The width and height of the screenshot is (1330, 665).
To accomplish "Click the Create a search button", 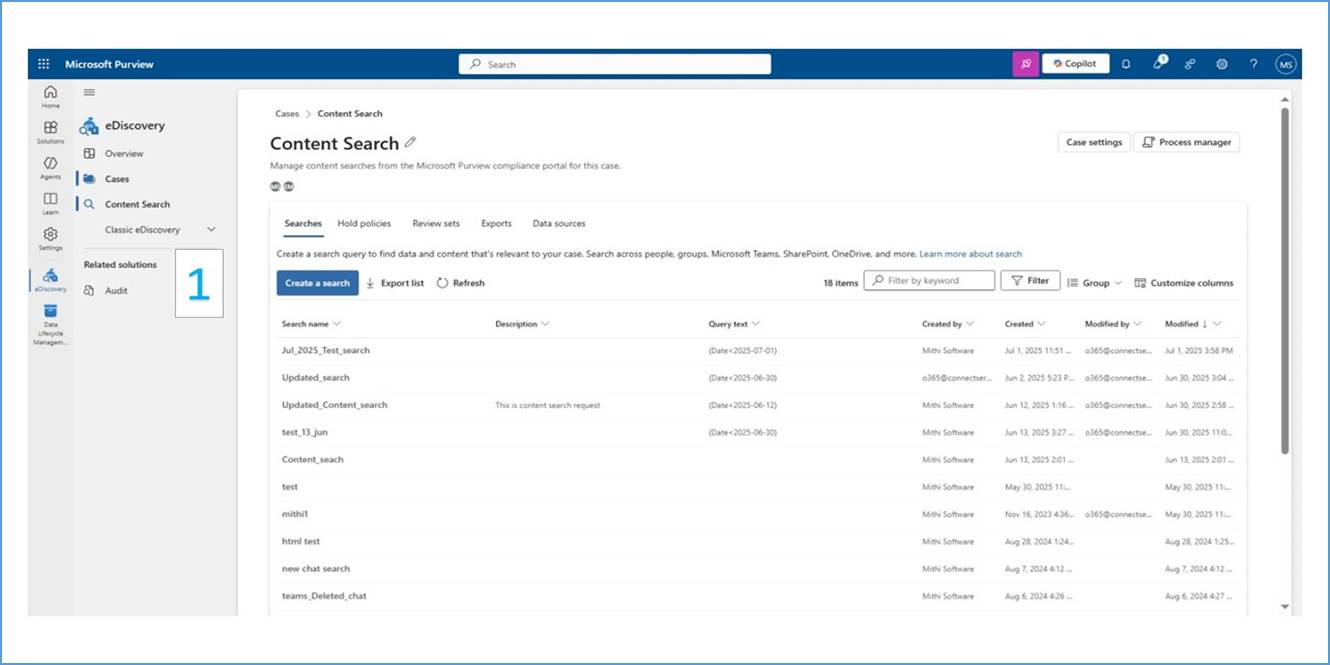I will tap(317, 283).
